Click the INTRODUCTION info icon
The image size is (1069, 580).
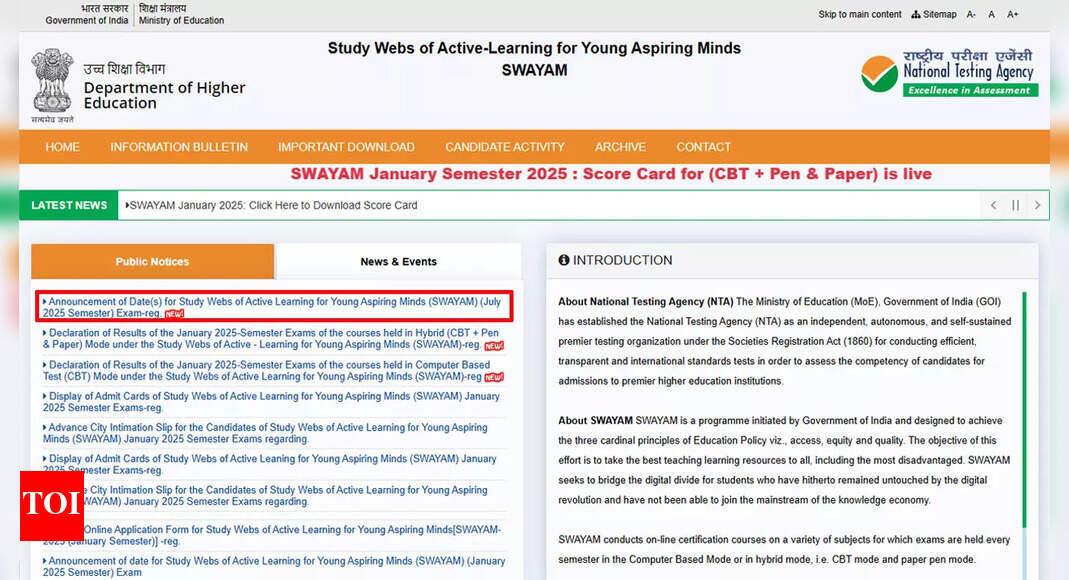[x=564, y=260]
